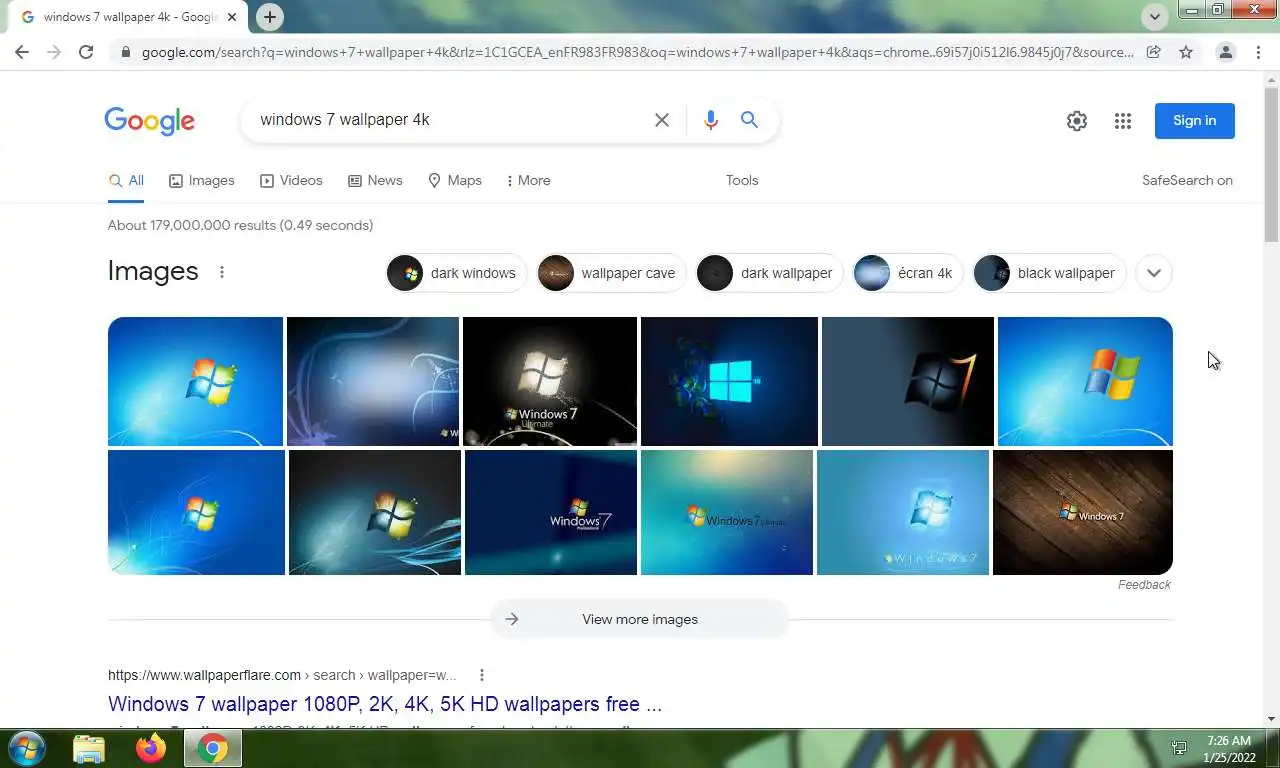
Task: Open the cyan Windows 10 logo thumbnail
Action: click(x=729, y=381)
